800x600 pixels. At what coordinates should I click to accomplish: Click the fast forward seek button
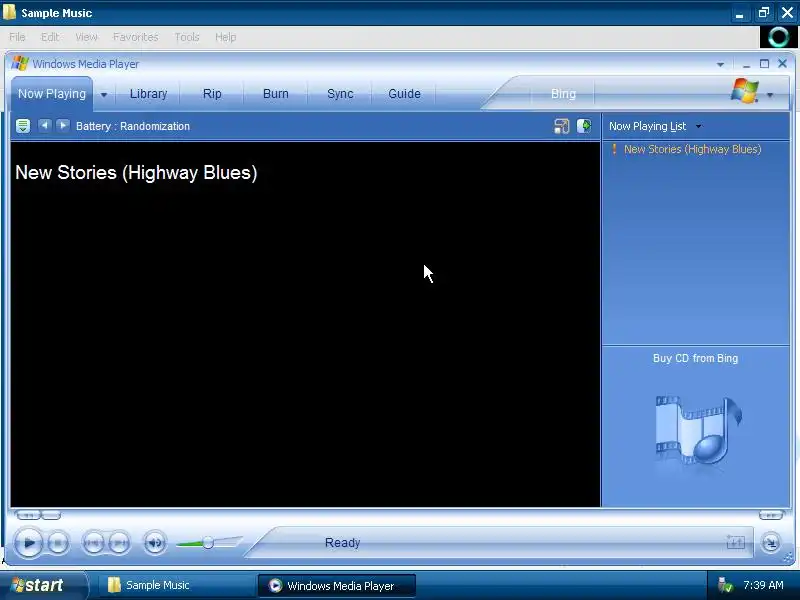[x=770, y=515]
